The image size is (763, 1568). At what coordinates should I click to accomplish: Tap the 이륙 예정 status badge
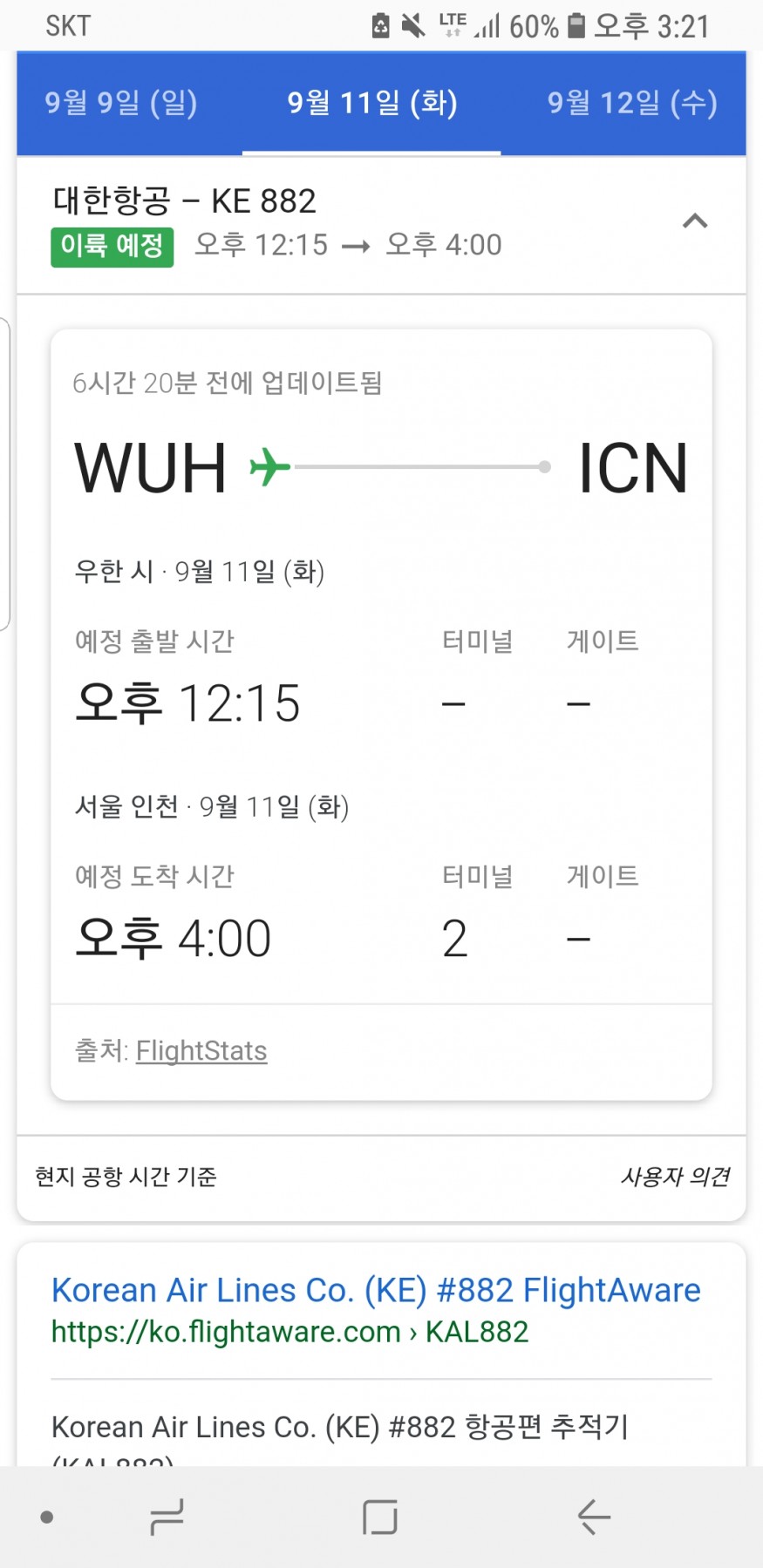click(112, 246)
